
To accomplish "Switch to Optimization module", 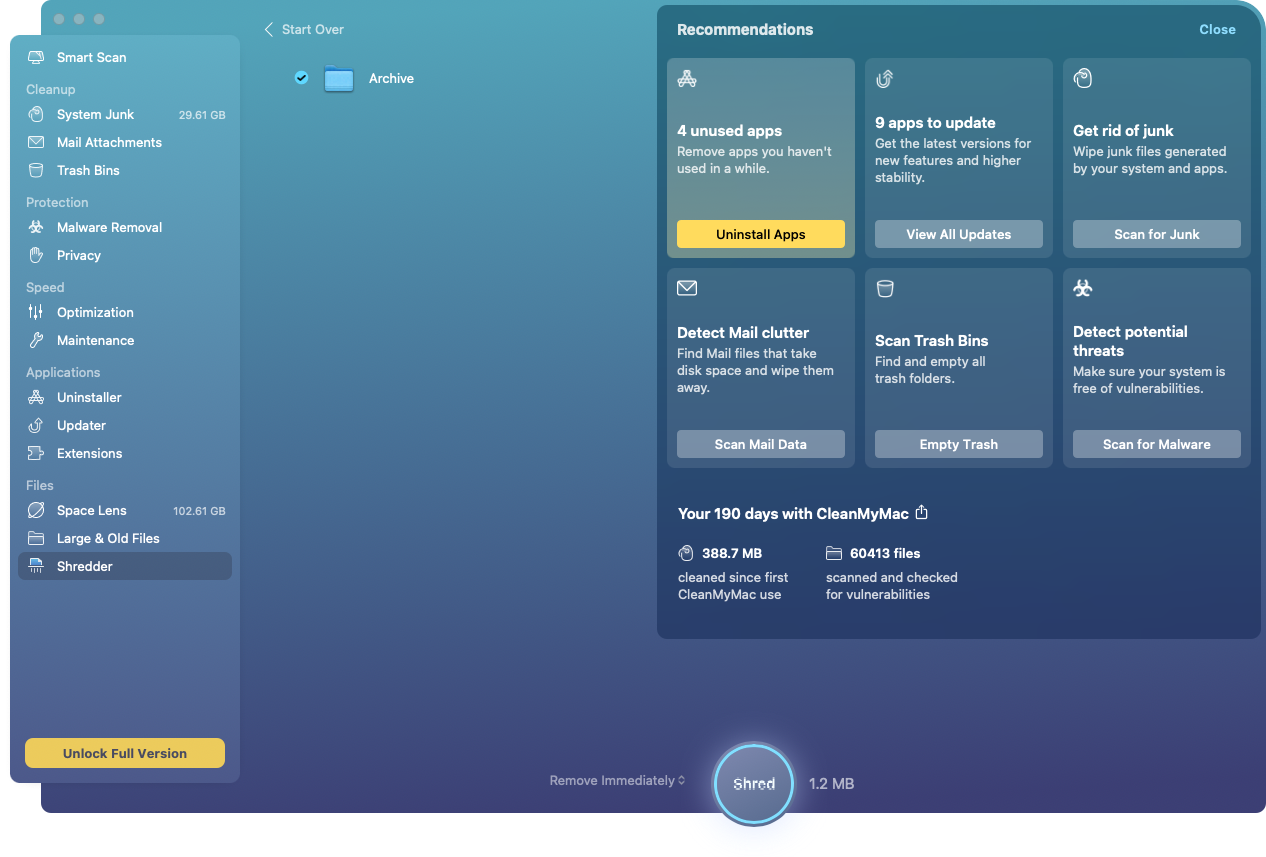I will pyautogui.click(x=125, y=313).
